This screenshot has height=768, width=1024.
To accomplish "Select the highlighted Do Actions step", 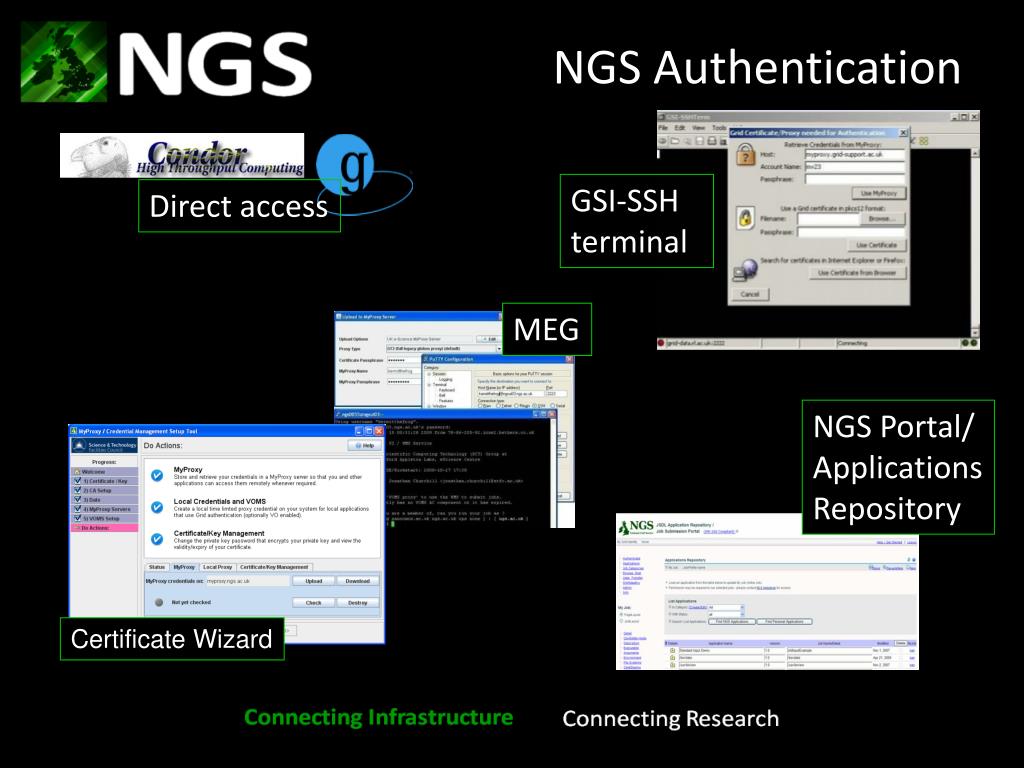I will pyautogui.click(x=104, y=528).
